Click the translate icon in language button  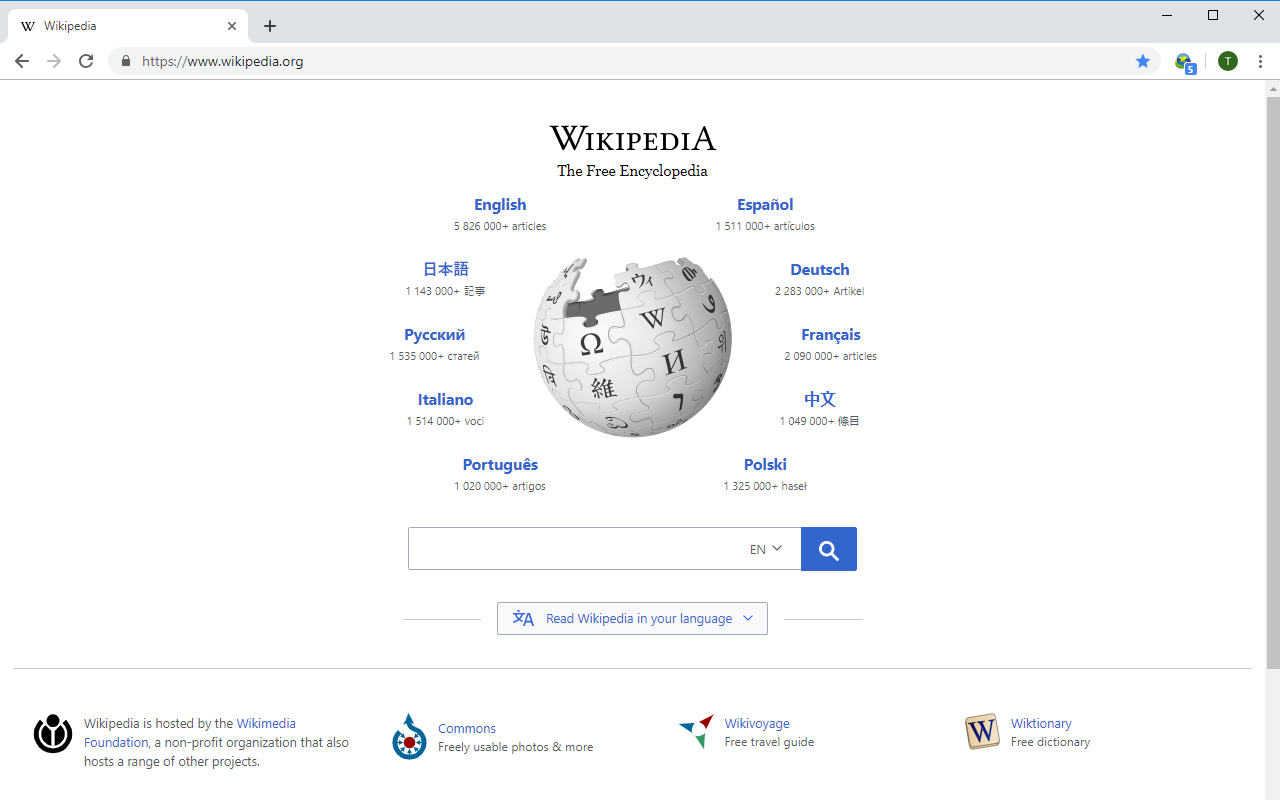523,618
